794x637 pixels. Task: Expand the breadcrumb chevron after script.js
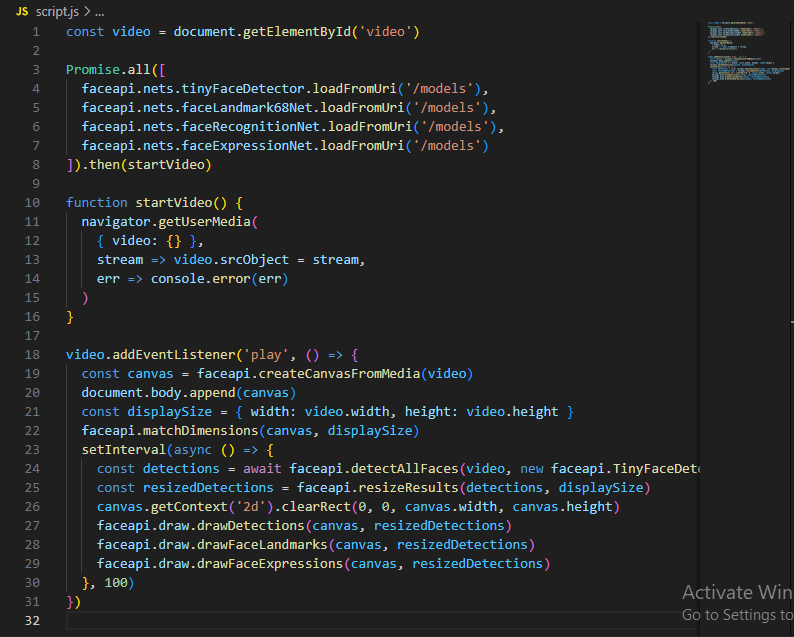tap(87, 11)
